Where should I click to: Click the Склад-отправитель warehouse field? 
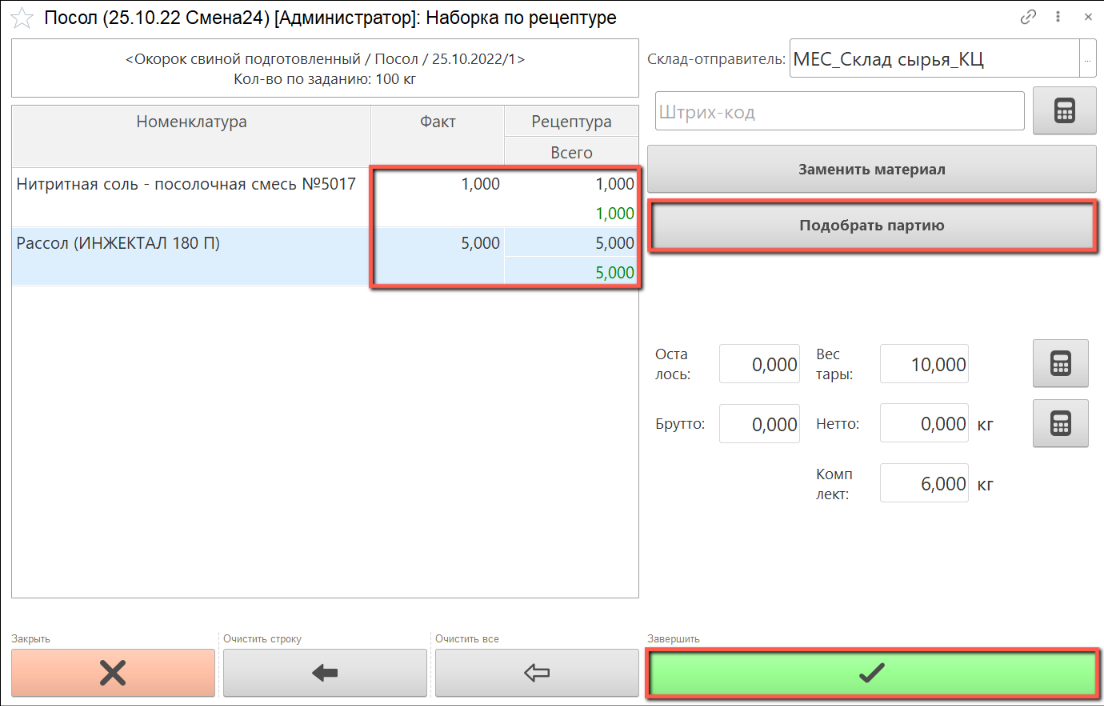coord(933,59)
